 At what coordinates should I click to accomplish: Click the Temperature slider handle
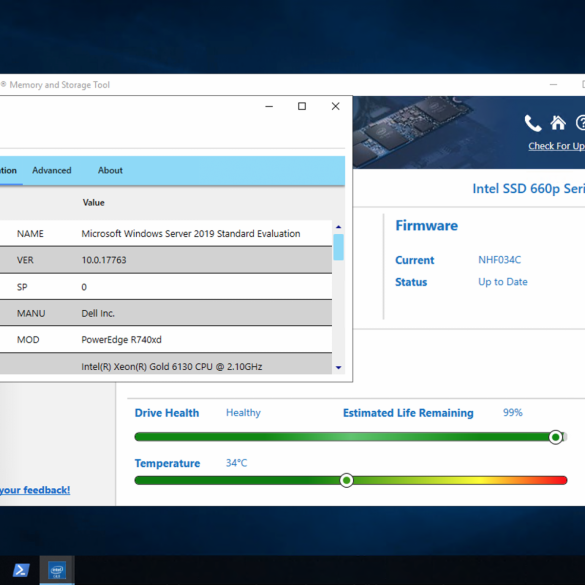coord(347,480)
